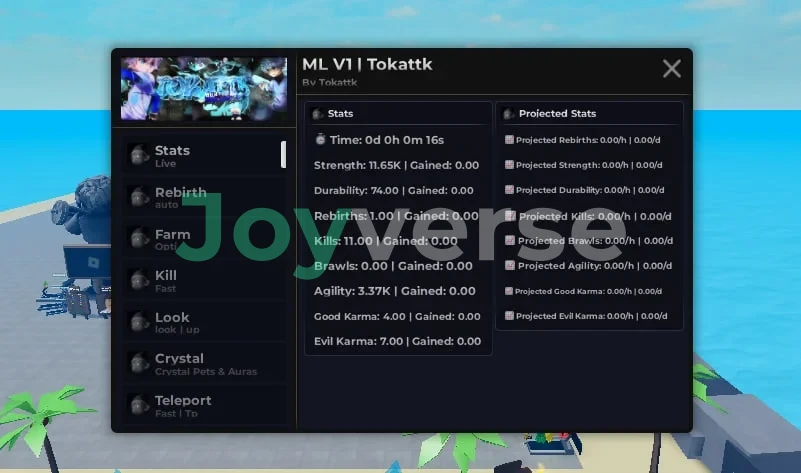Click the Farm tab icon
The height and width of the screenshot is (473, 801).
point(139,240)
